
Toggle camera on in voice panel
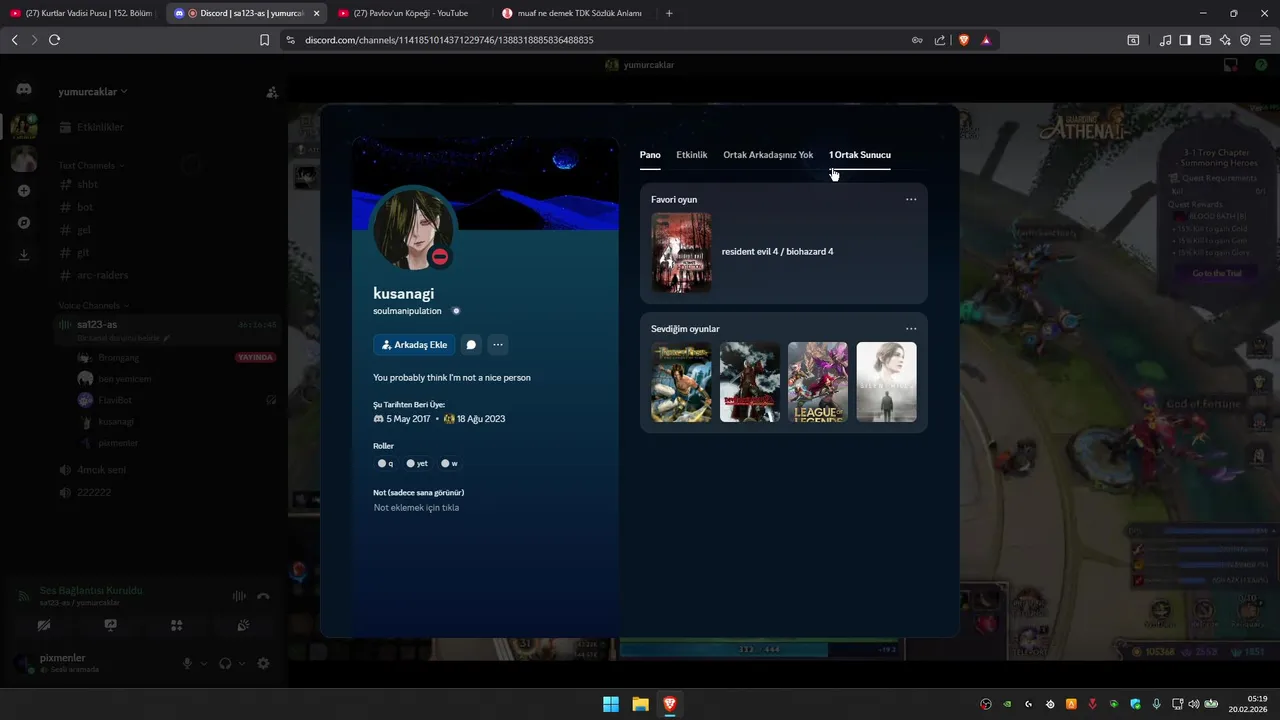click(x=44, y=625)
